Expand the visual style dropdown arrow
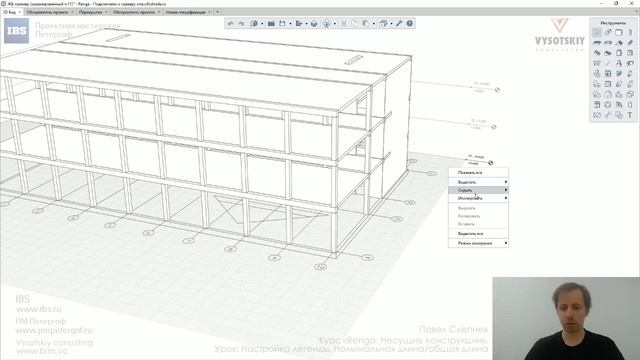 pyautogui.click(x=334, y=24)
